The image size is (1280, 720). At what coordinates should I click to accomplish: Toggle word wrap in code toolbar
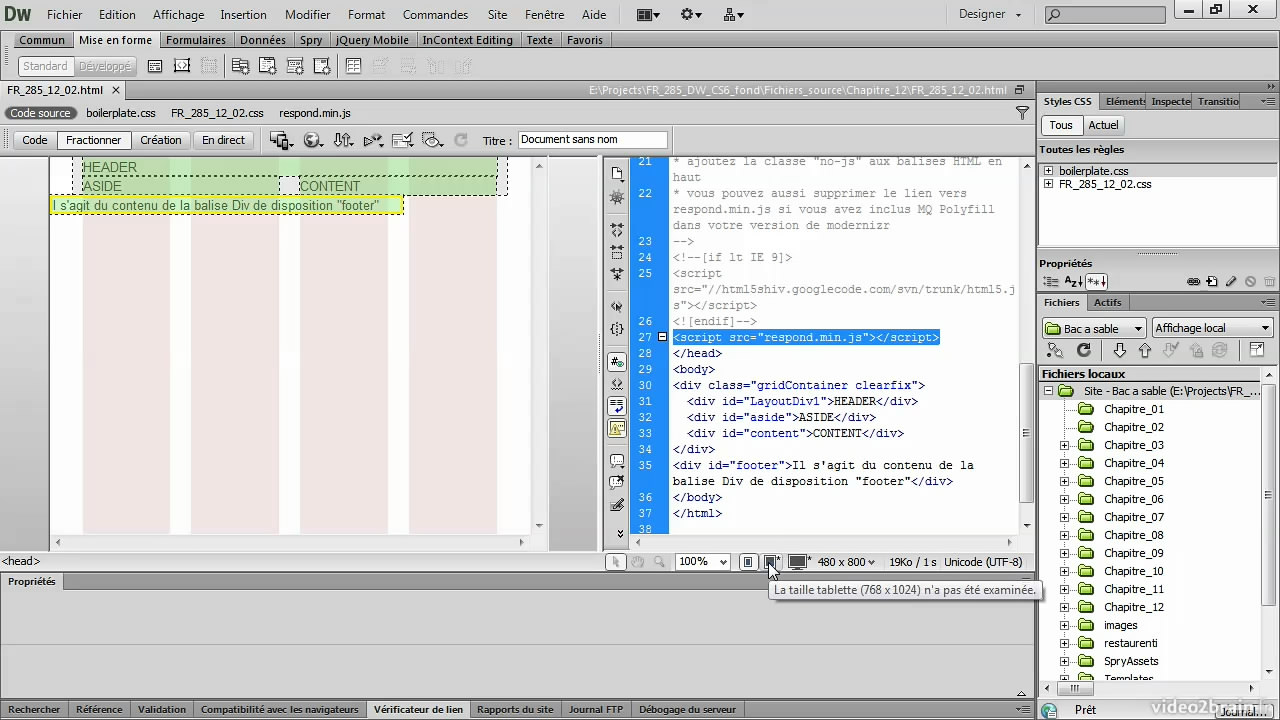(617, 406)
